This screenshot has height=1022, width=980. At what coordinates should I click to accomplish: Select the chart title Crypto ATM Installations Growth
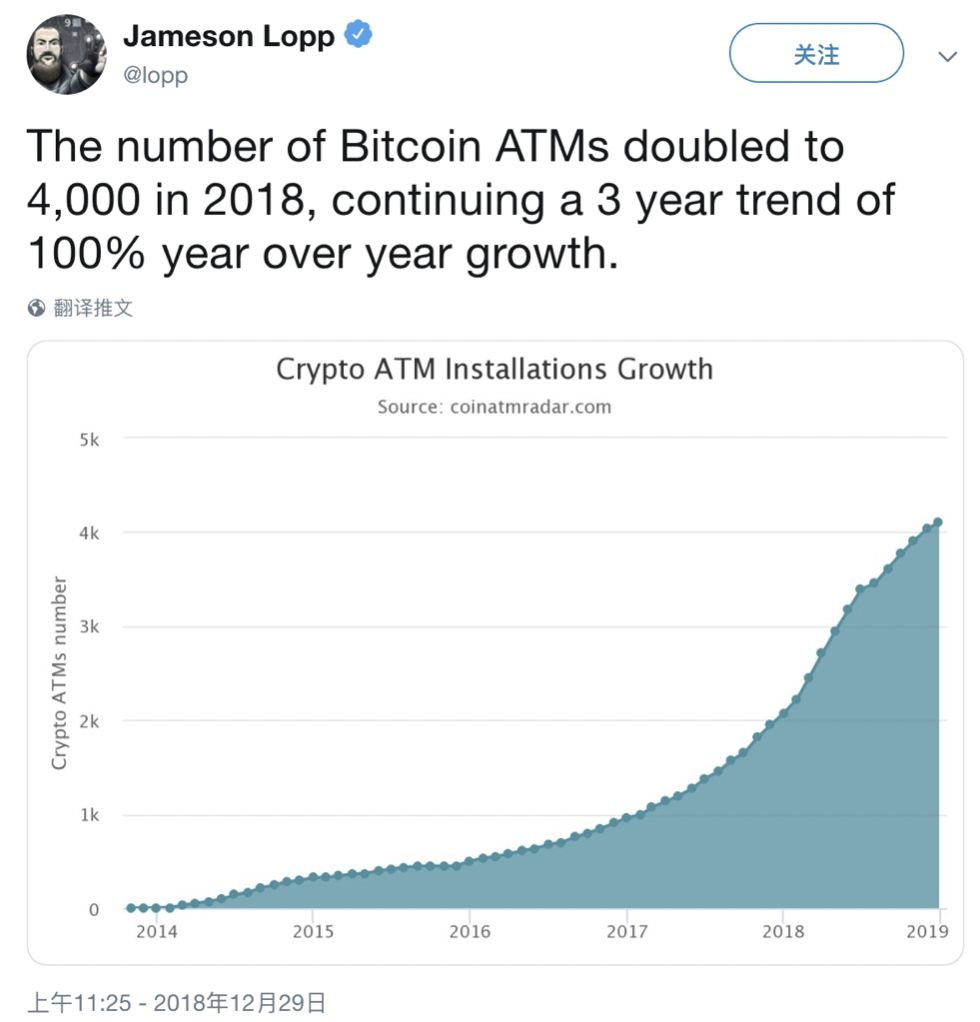click(x=494, y=369)
